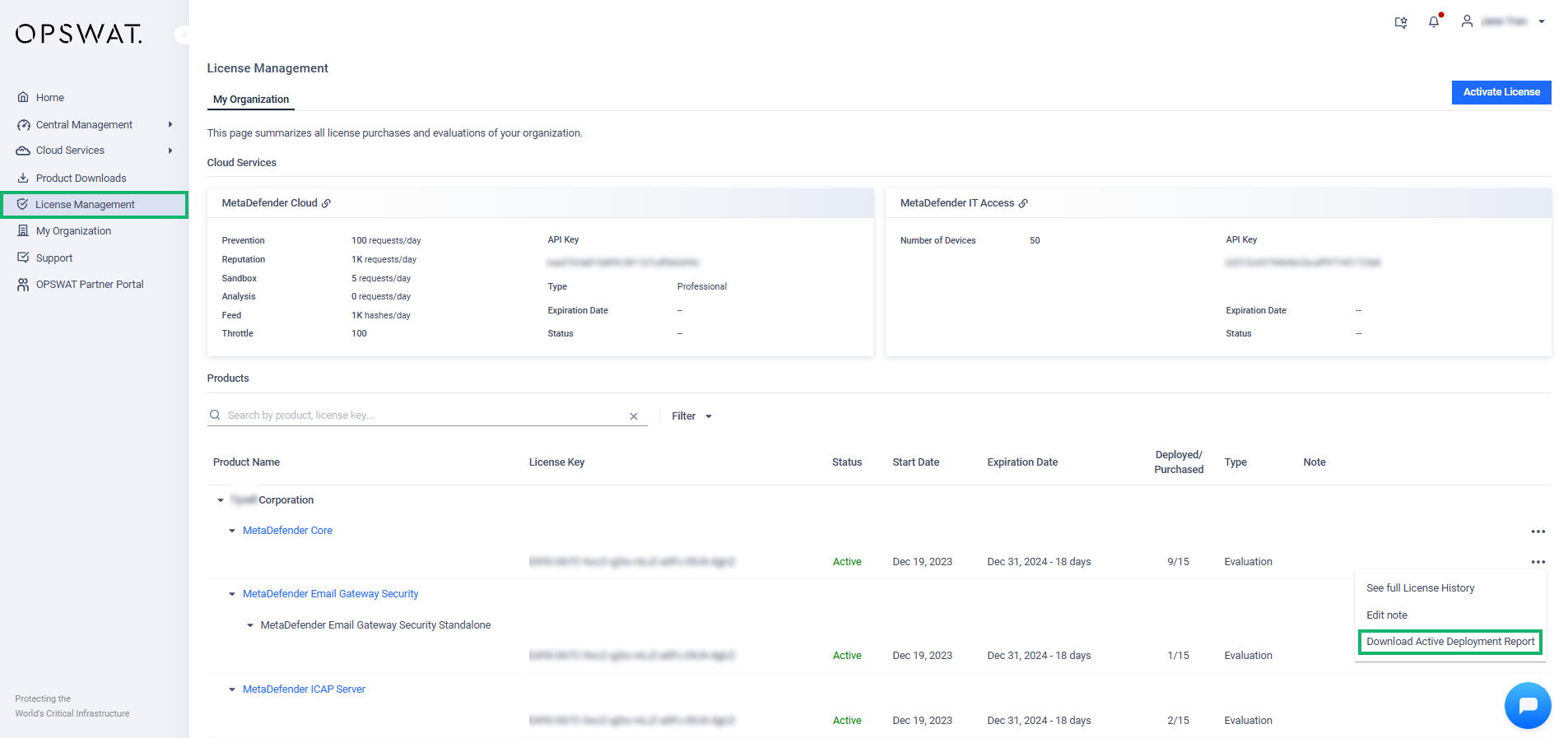Collapse the Email Gateway Security Standalone row
Image resolution: width=1568 pixels, height=738 pixels.
(x=250, y=625)
